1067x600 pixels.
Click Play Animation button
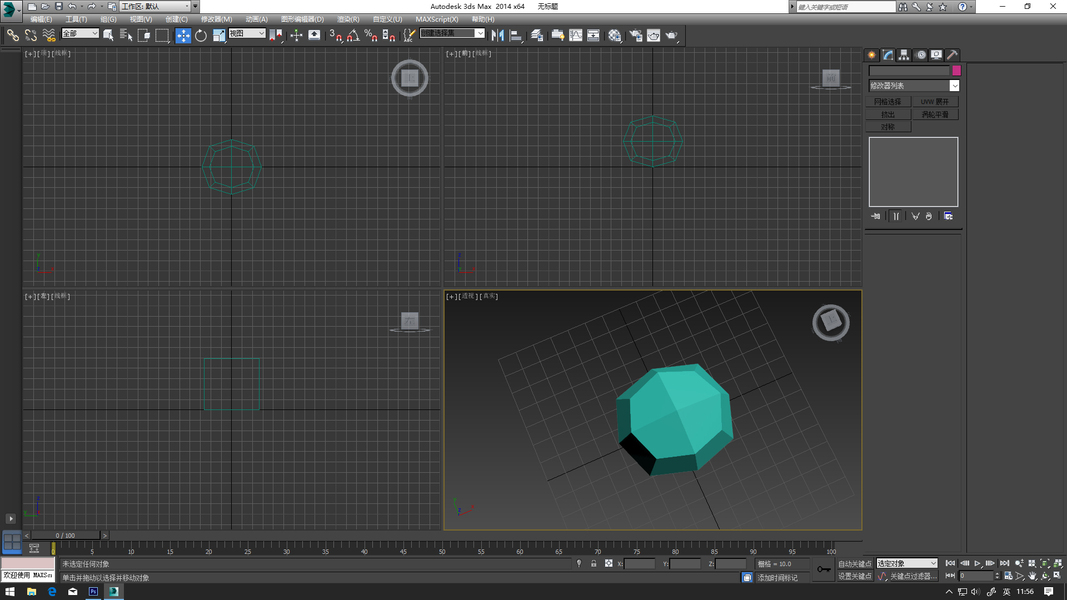point(977,563)
